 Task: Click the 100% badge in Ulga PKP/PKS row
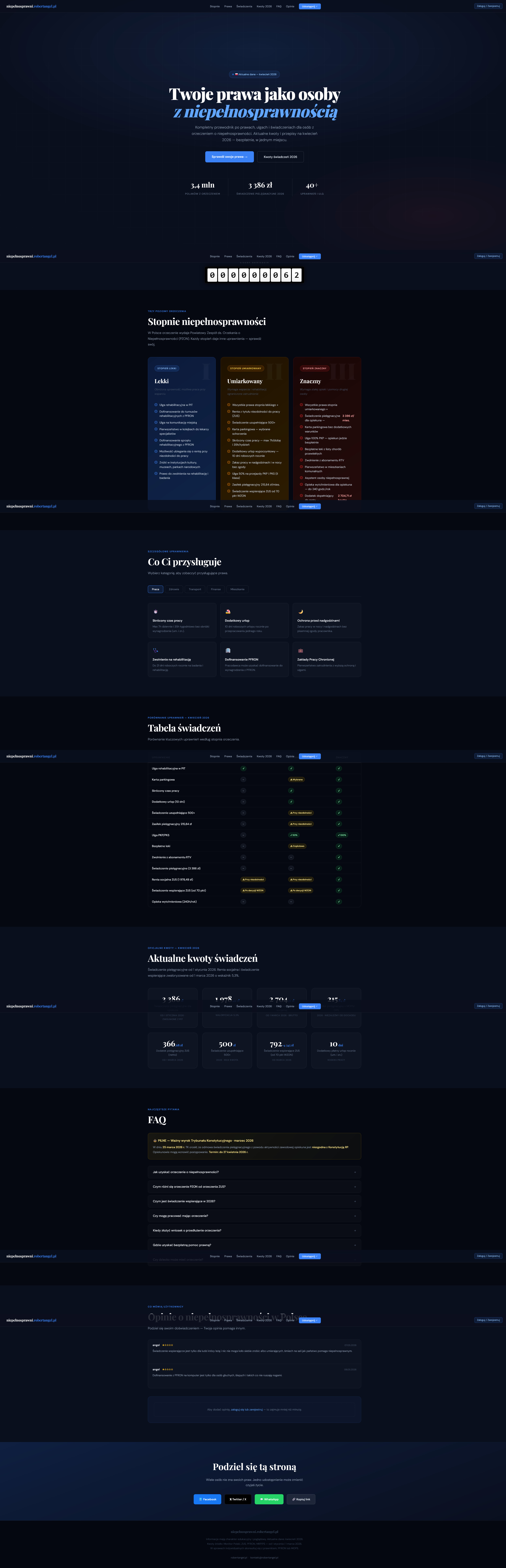tap(342, 835)
